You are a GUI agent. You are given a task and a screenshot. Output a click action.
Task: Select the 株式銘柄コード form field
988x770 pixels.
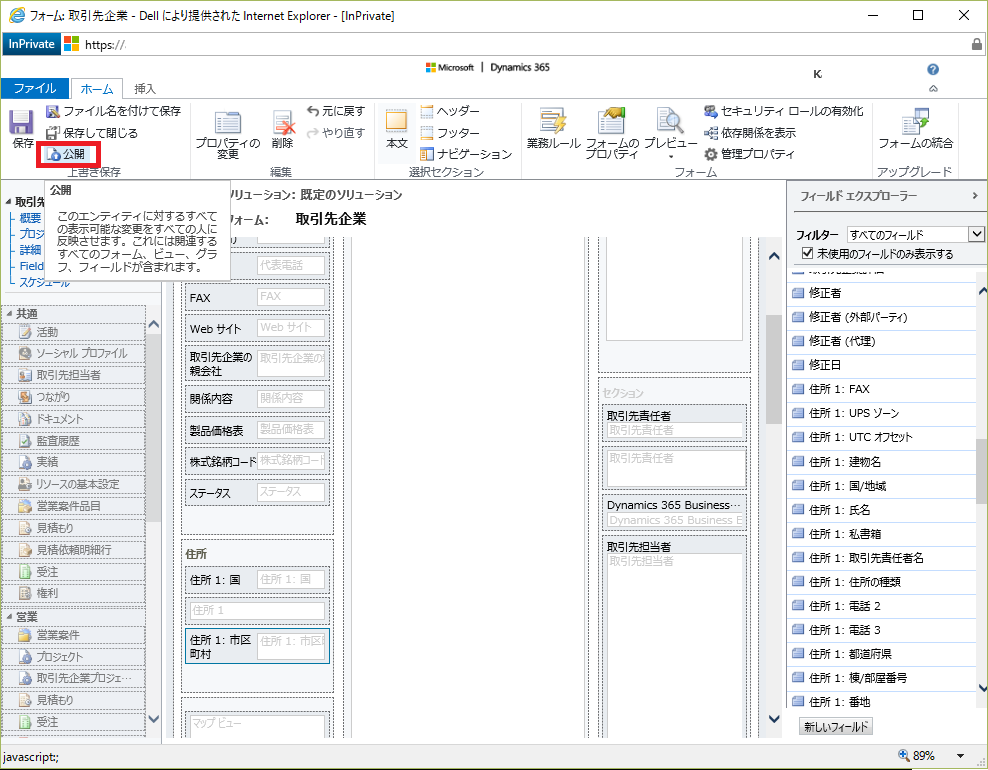(x=257, y=461)
